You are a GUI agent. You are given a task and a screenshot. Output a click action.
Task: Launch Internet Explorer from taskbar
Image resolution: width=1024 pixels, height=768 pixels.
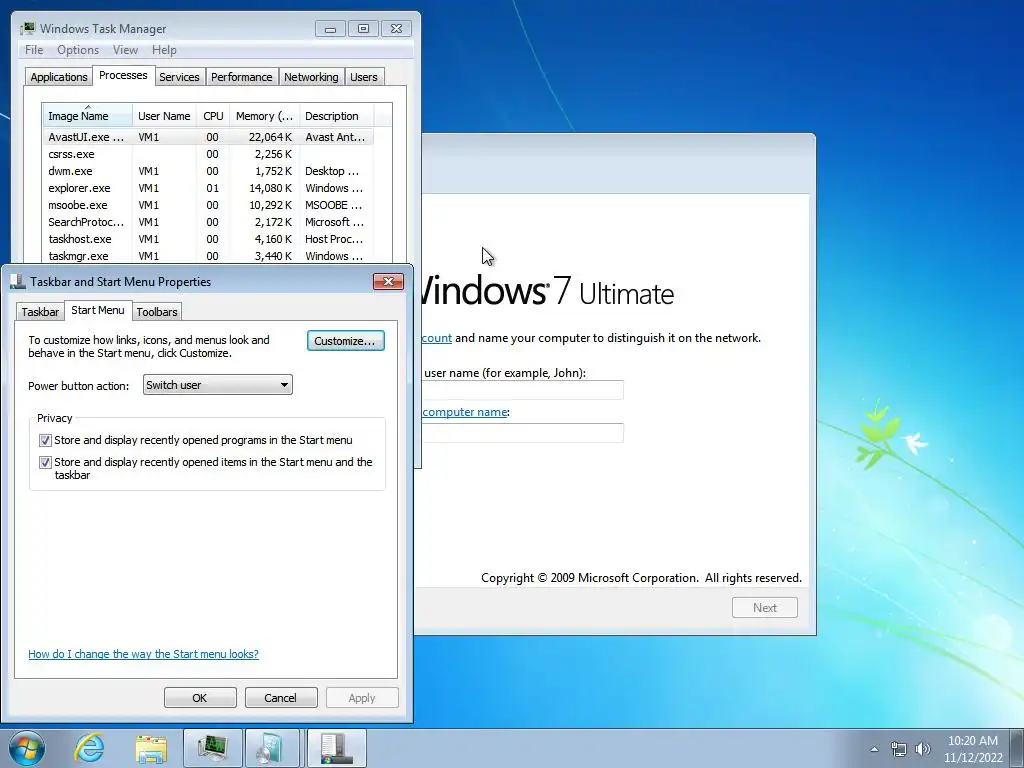pos(89,748)
